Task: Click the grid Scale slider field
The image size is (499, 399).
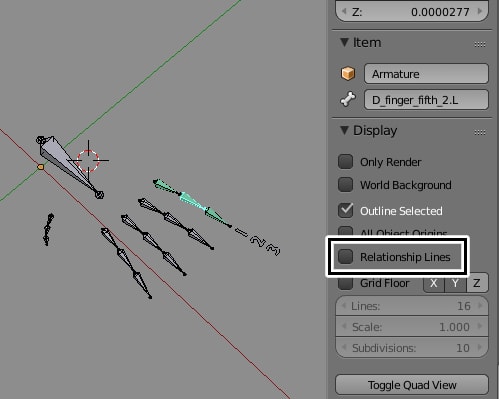Action: coord(412,327)
